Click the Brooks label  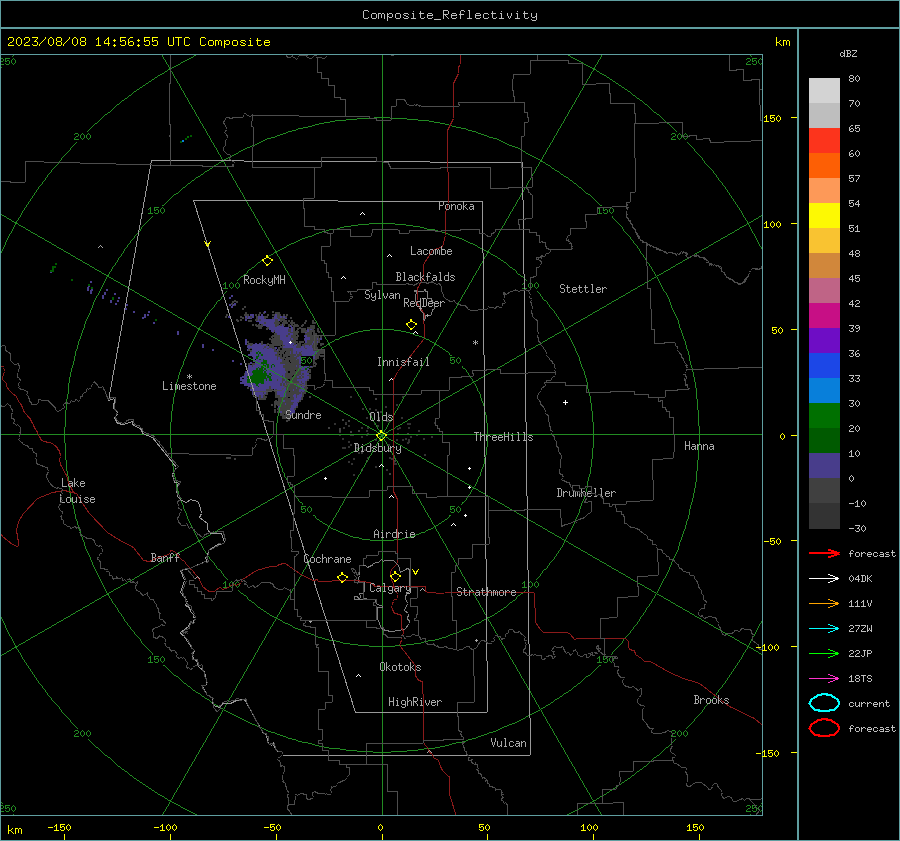click(711, 700)
